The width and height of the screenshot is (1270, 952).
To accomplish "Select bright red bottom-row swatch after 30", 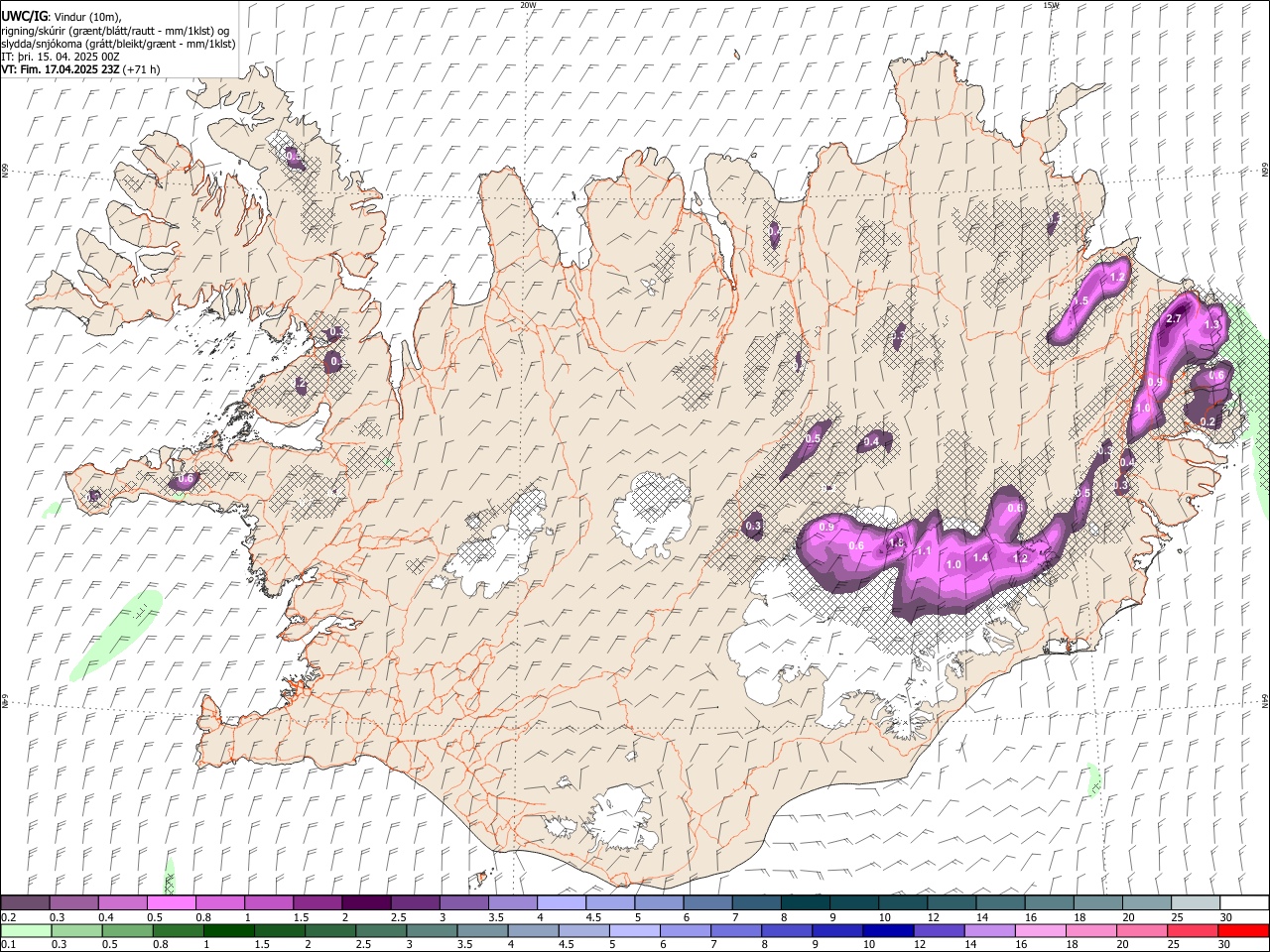I will pos(1244,930).
